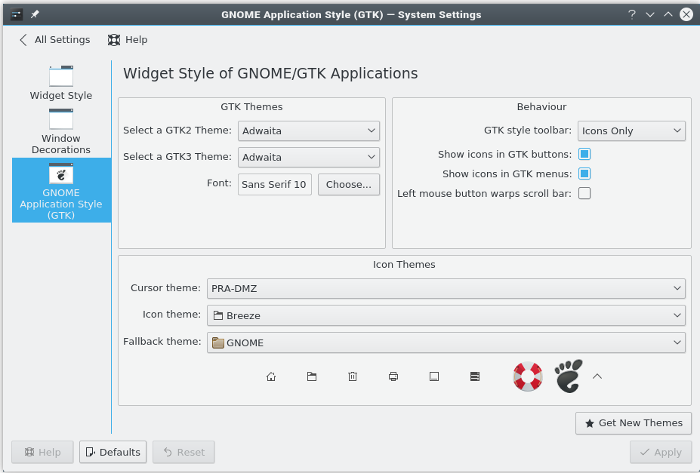Click the 'Fallback theme:' label
Image resolution: width=700 pixels, height=473 pixels.
(x=162, y=341)
